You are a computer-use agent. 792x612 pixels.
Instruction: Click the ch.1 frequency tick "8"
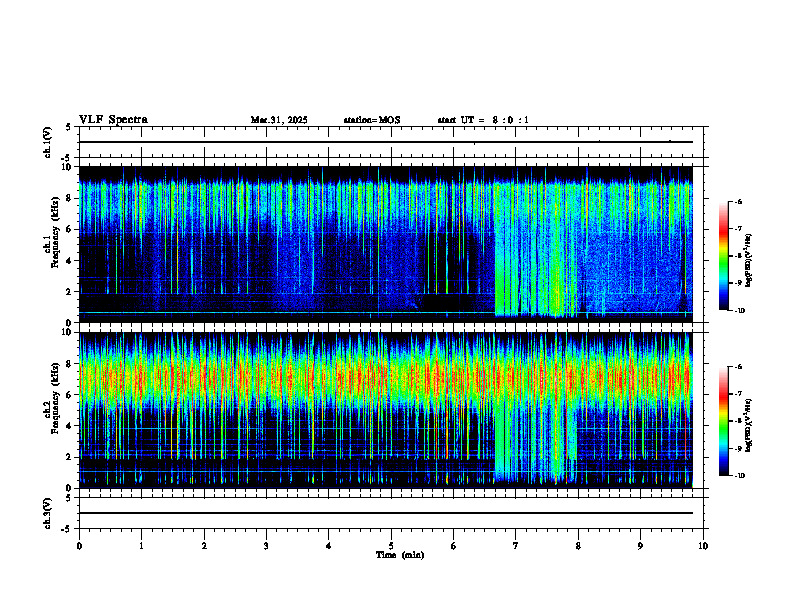[x=69, y=198]
